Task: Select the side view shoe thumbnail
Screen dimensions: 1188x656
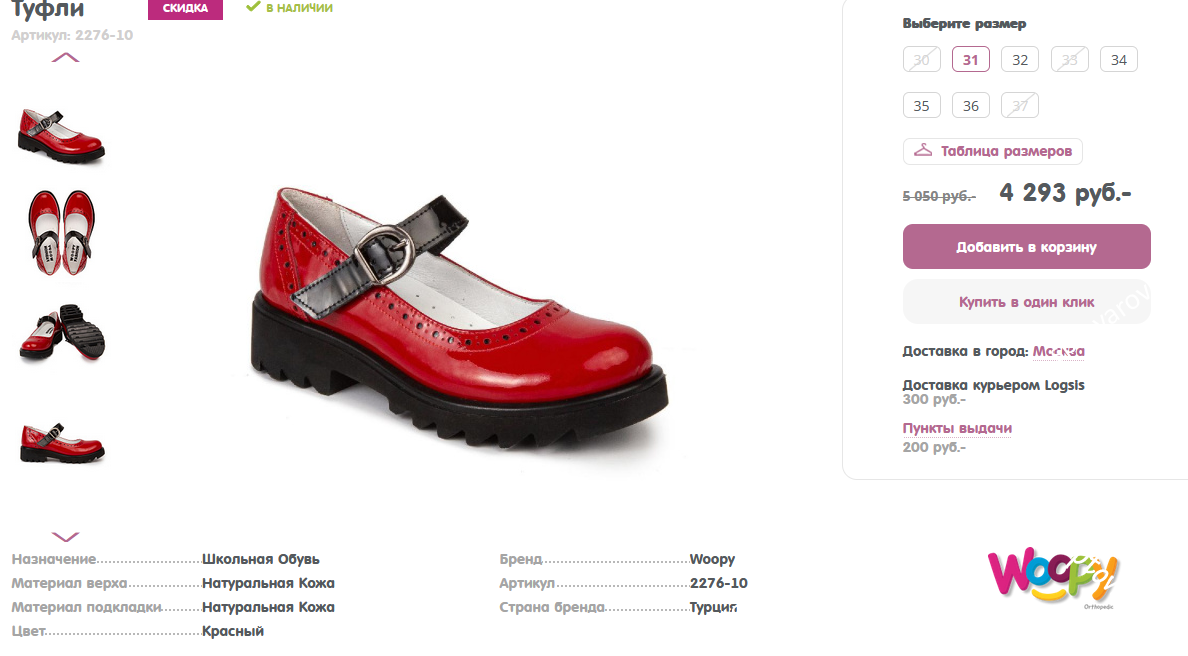Action: [x=61, y=136]
